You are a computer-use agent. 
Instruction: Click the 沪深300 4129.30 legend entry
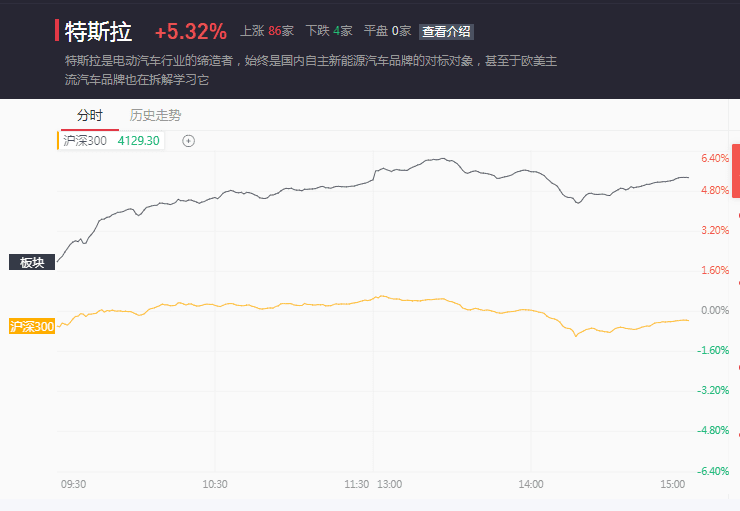(x=111, y=141)
